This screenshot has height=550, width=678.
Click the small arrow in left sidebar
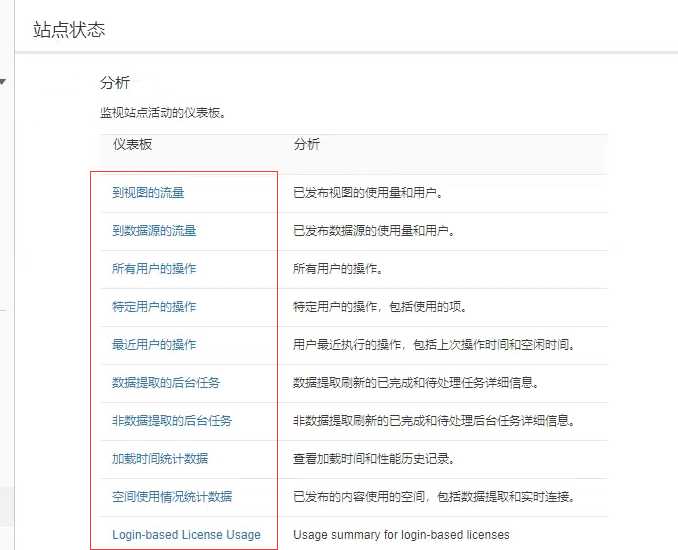(3, 81)
